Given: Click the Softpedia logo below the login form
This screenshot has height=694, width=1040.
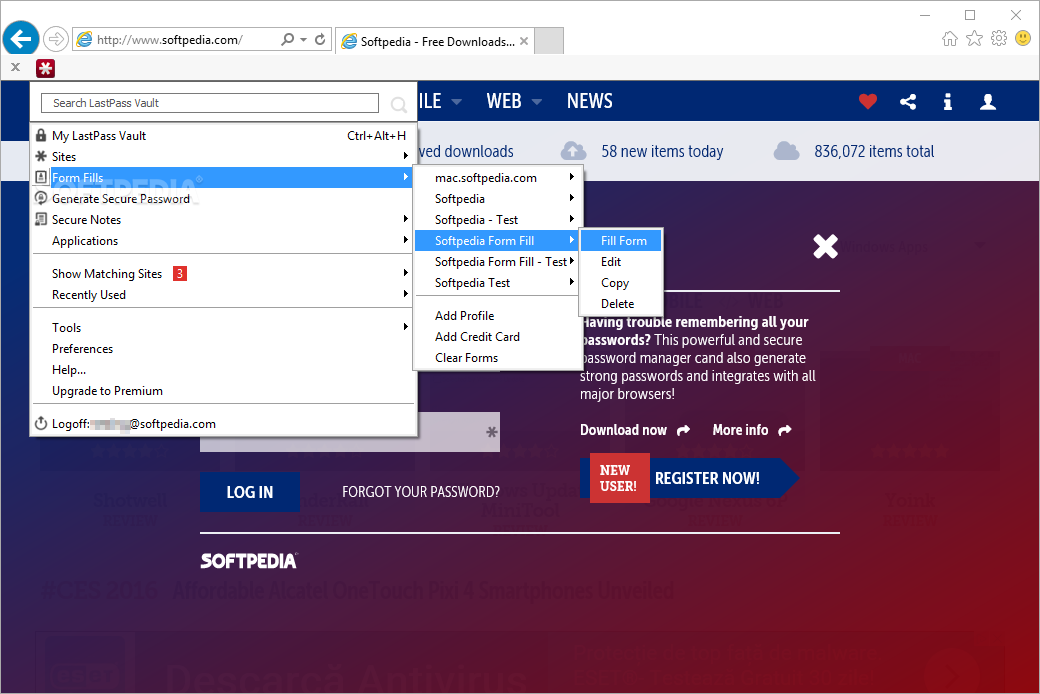Looking at the screenshot, I should [x=249, y=561].
